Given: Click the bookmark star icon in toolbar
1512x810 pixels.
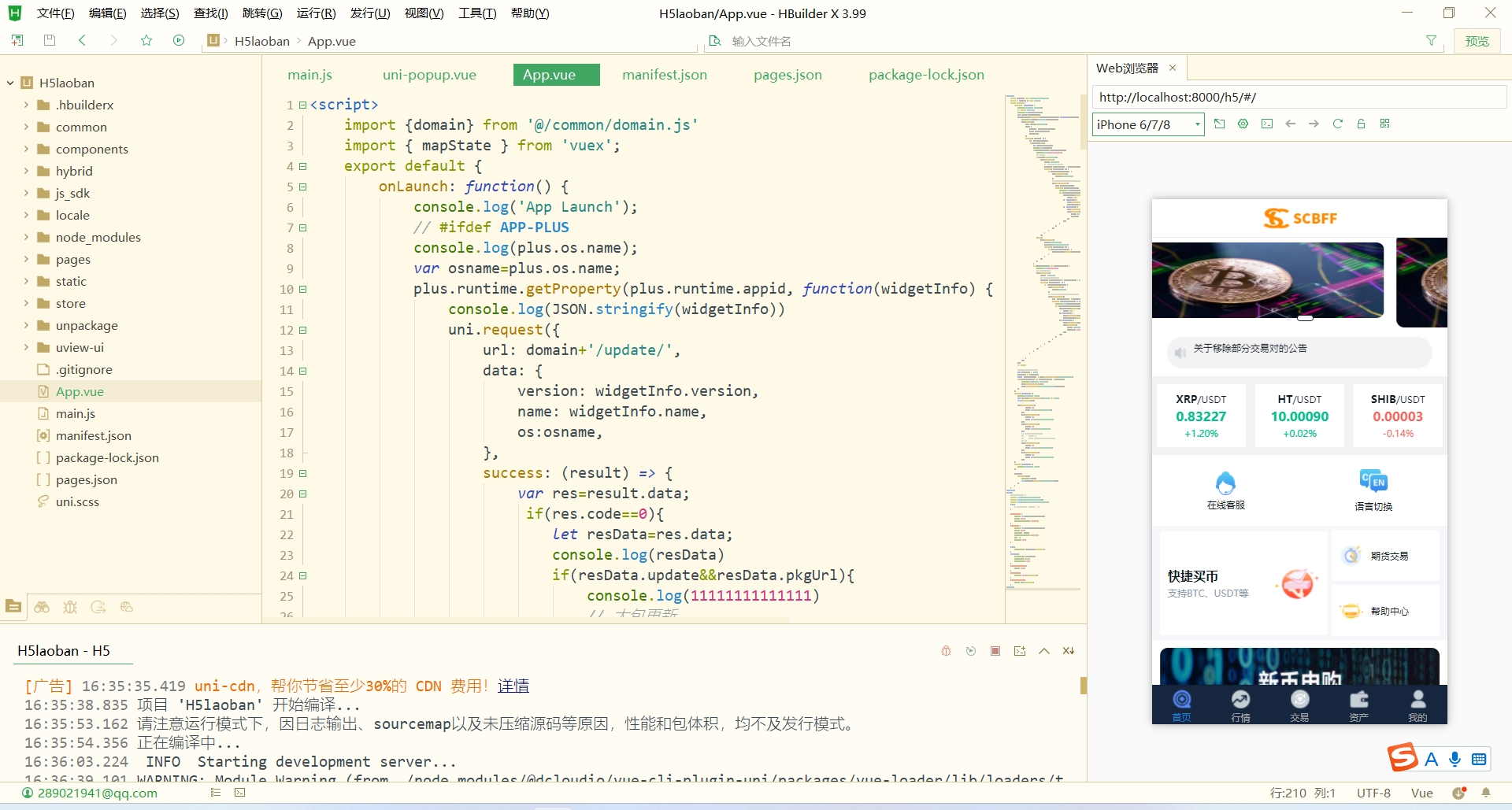Looking at the screenshot, I should tap(146, 41).
